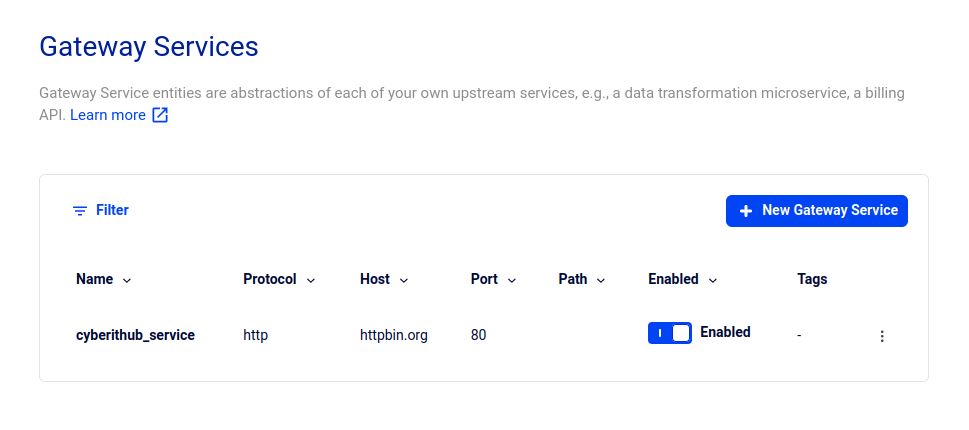Click the Port column sort chevron
The width and height of the screenshot is (969, 430).
coord(512,280)
